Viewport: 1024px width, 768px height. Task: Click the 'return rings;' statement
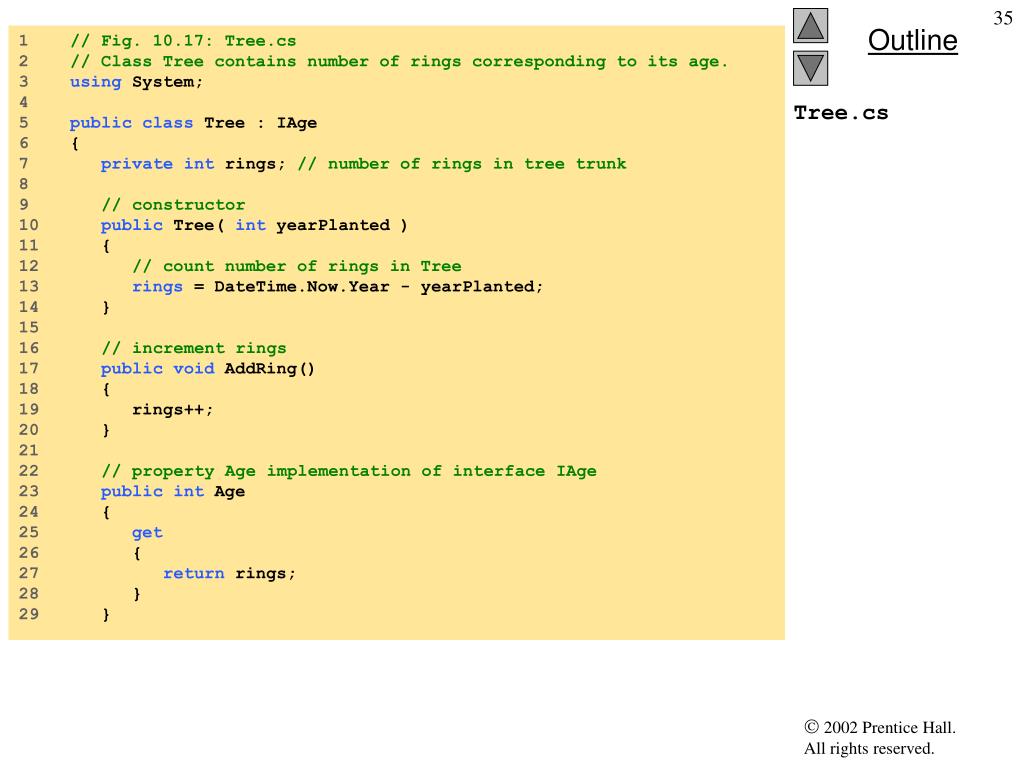[x=229, y=573]
